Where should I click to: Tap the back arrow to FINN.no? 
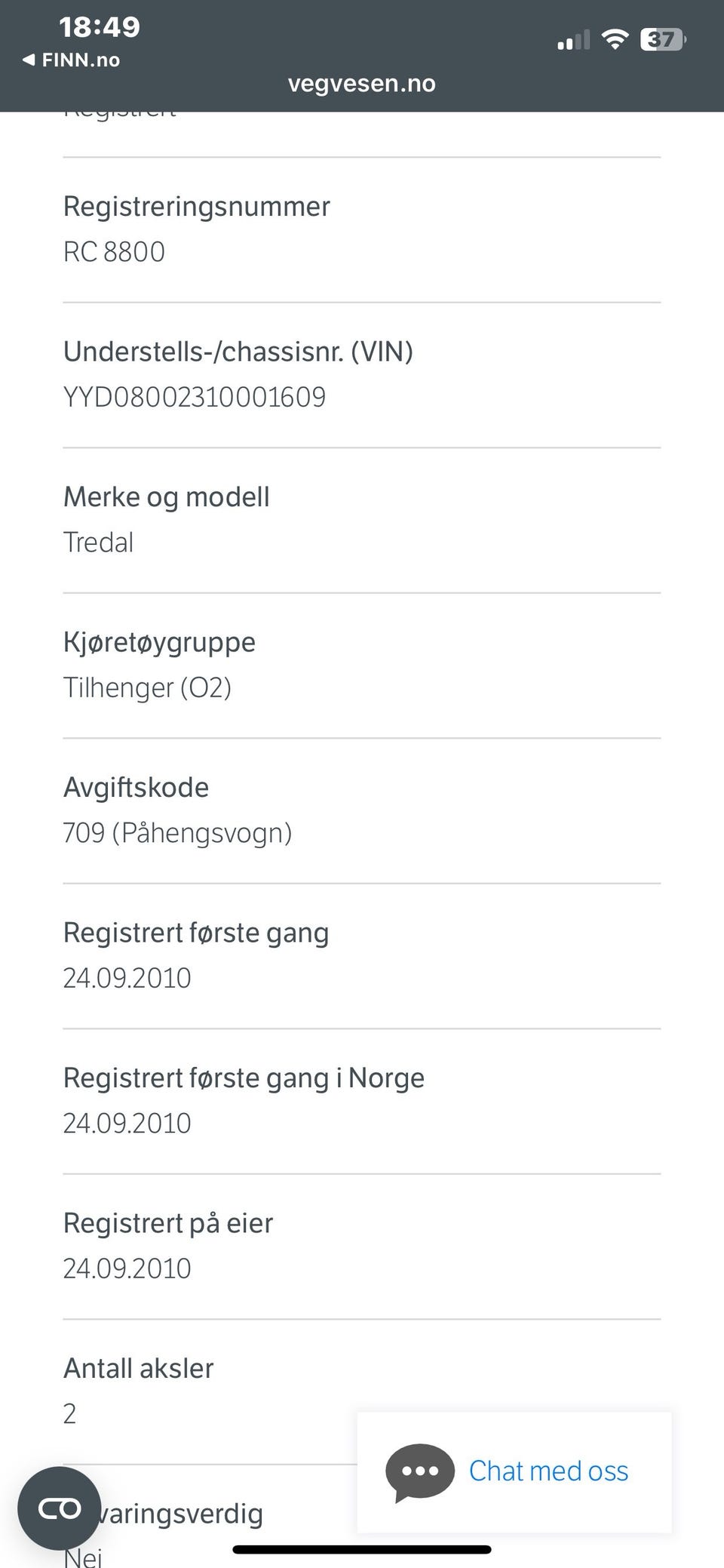[29, 60]
